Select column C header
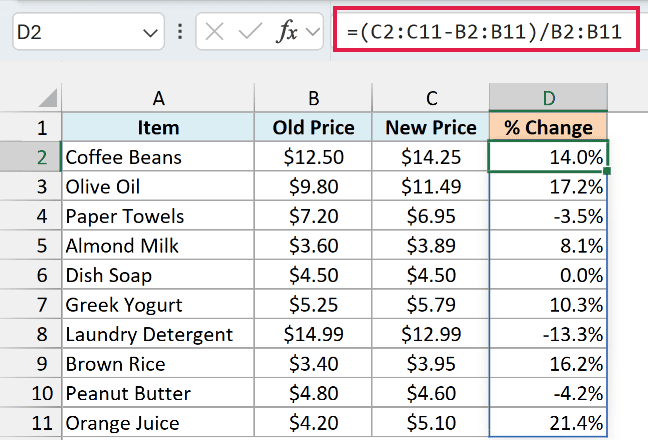 [x=431, y=98]
